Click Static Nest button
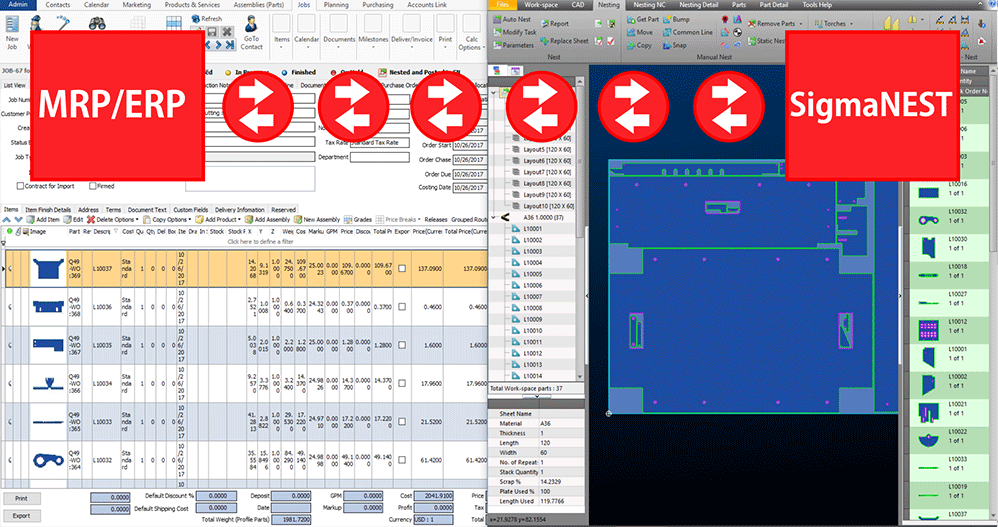This screenshot has width=998, height=527. coord(766,41)
